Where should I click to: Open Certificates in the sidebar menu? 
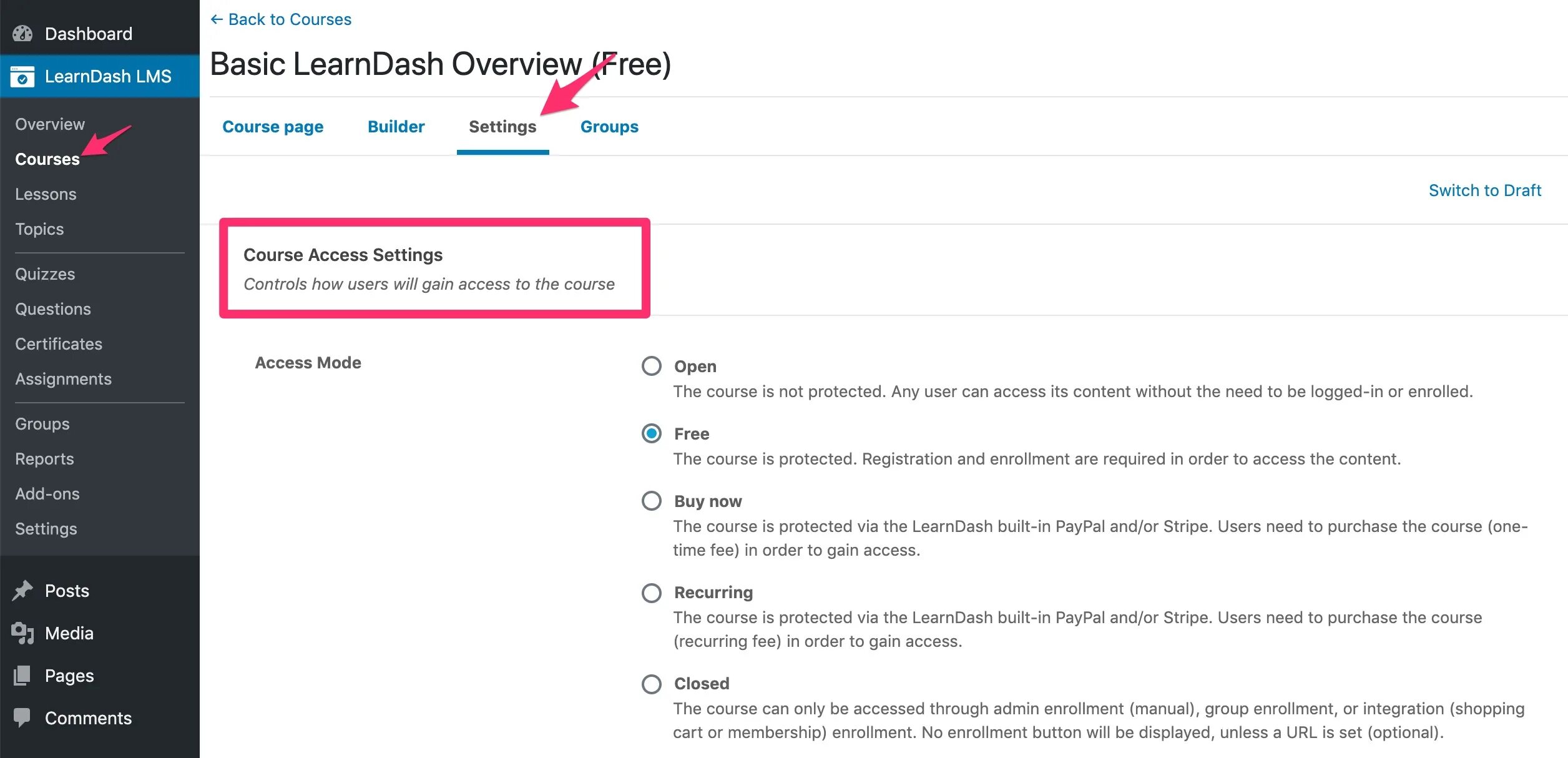click(x=59, y=344)
